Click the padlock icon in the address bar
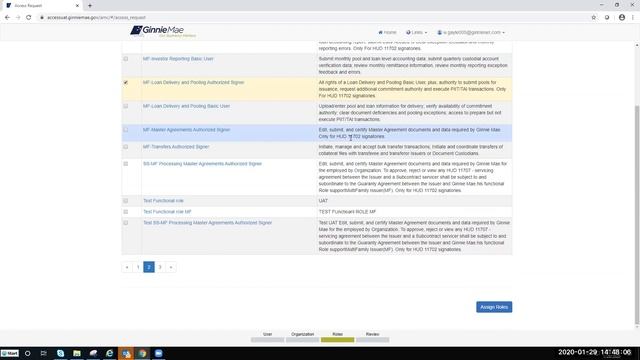 pos(42,18)
